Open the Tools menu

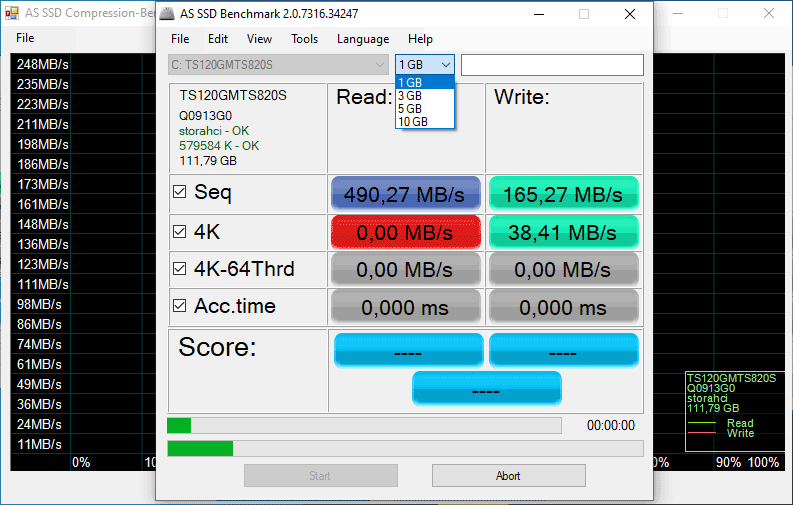click(304, 39)
